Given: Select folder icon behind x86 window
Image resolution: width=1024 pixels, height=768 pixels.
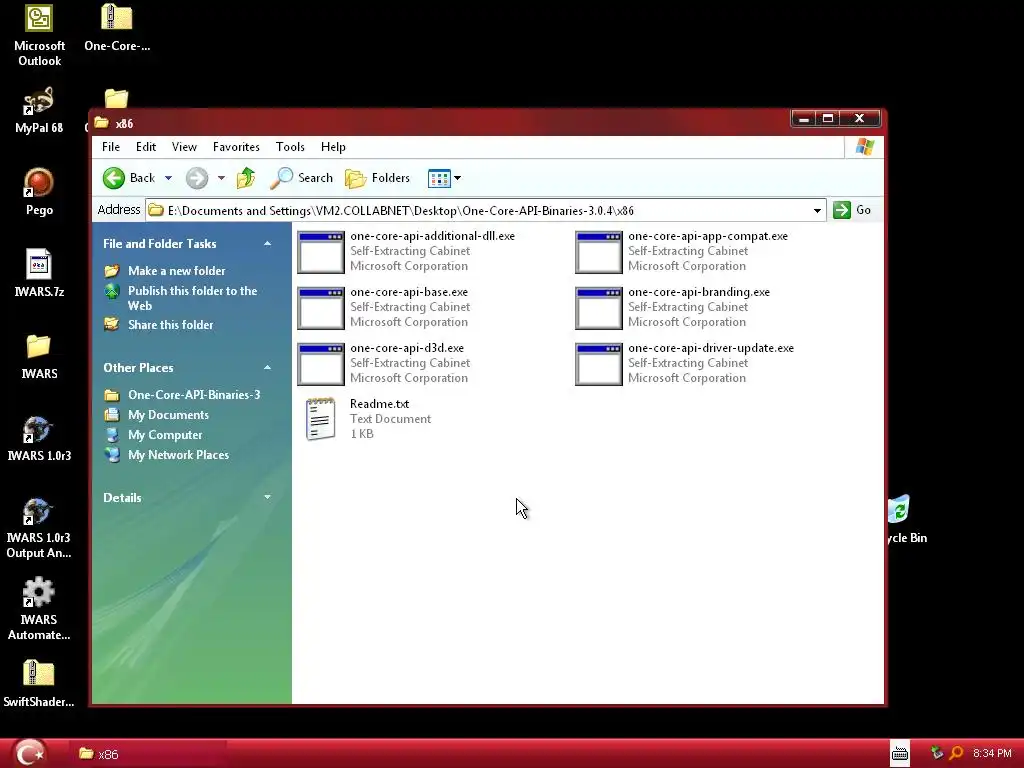Looking at the screenshot, I should click(116, 98).
